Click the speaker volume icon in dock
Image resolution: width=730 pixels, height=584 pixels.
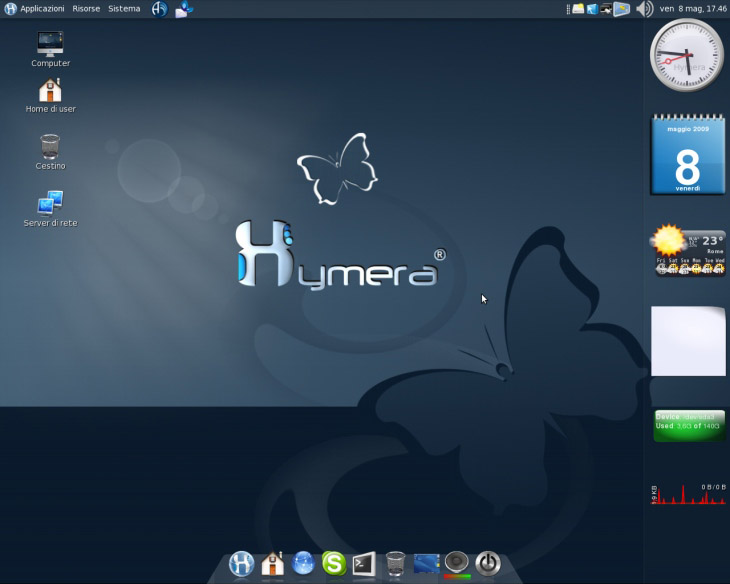tap(457, 564)
